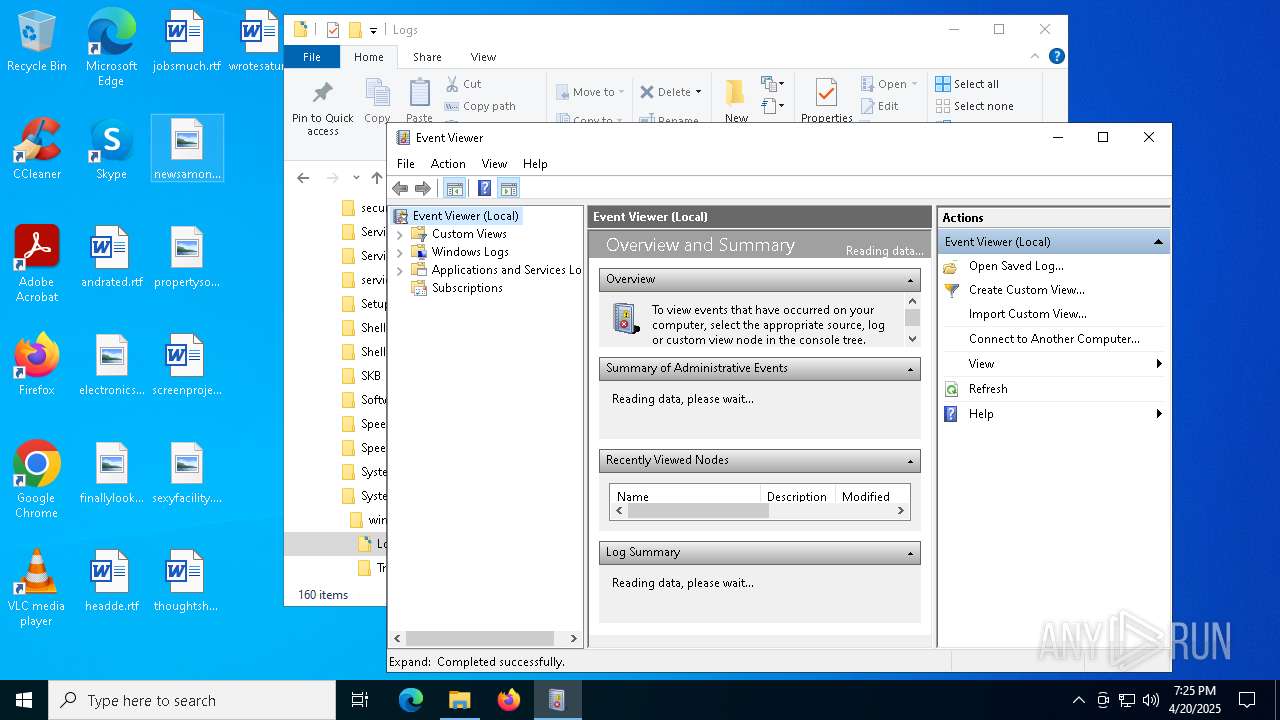Open Event Viewer File menu
Screen dimensions: 1280x720
point(406,164)
